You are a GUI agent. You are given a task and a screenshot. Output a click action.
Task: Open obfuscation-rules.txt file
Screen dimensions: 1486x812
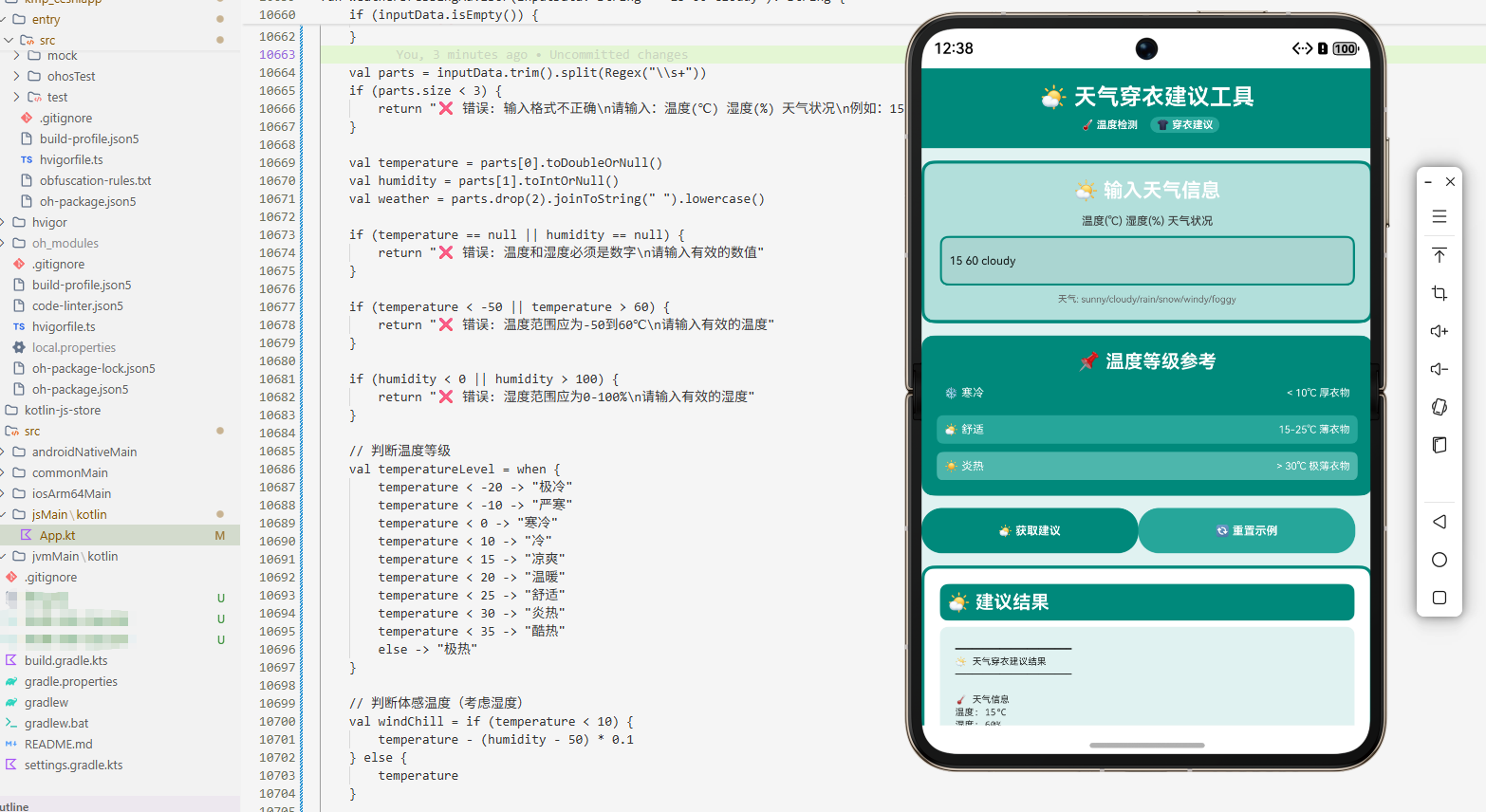pos(95,180)
